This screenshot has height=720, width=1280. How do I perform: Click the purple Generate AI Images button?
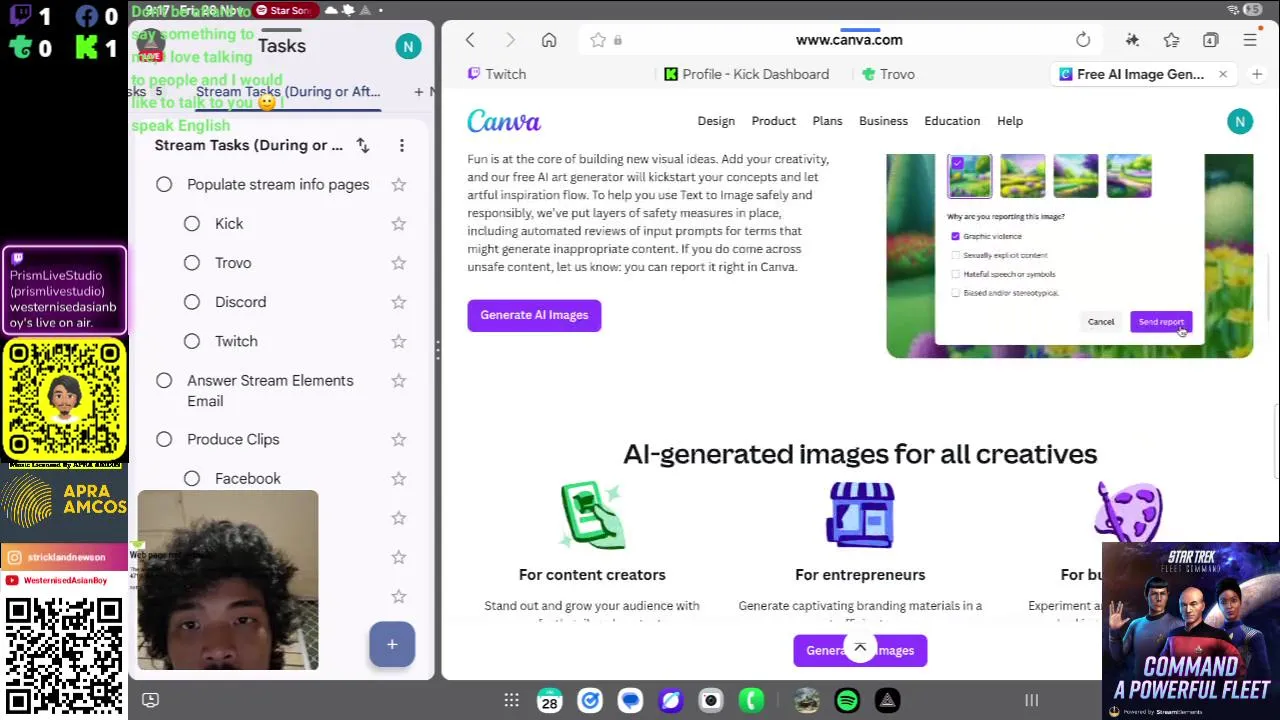click(x=534, y=315)
